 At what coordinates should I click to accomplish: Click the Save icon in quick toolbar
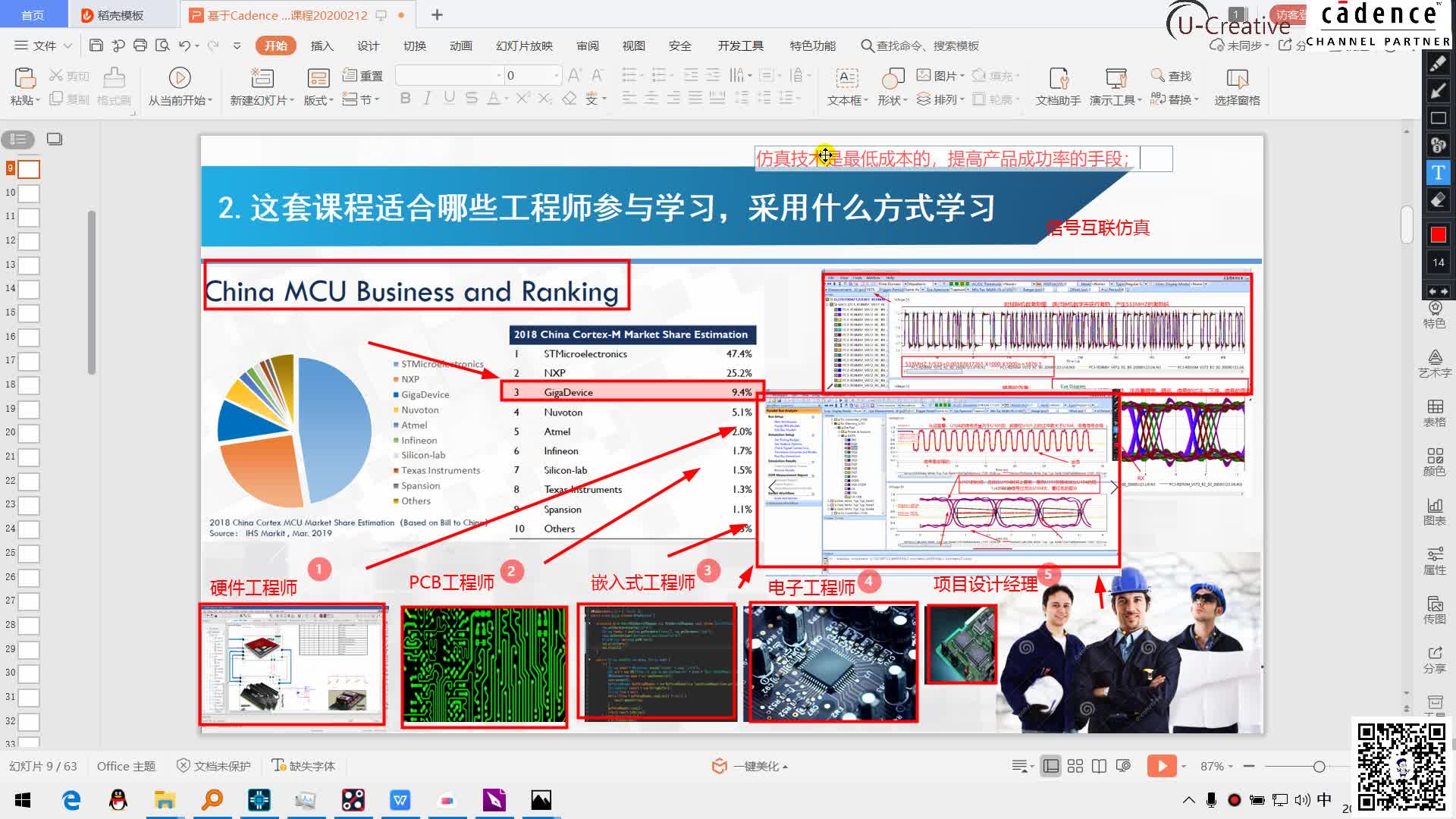96,45
